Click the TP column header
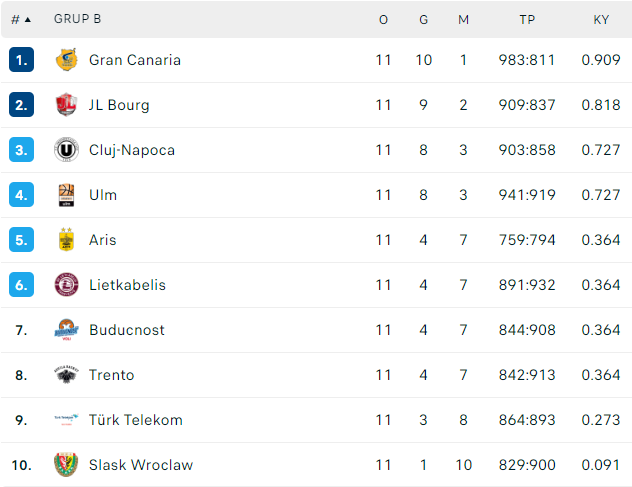Image resolution: width=632 pixels, height=487 pixels. pos(527,19)
